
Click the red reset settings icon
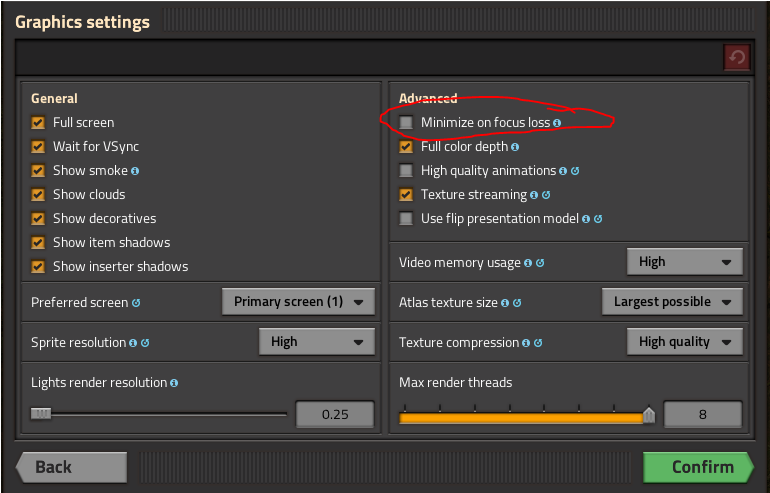[737, 57]
